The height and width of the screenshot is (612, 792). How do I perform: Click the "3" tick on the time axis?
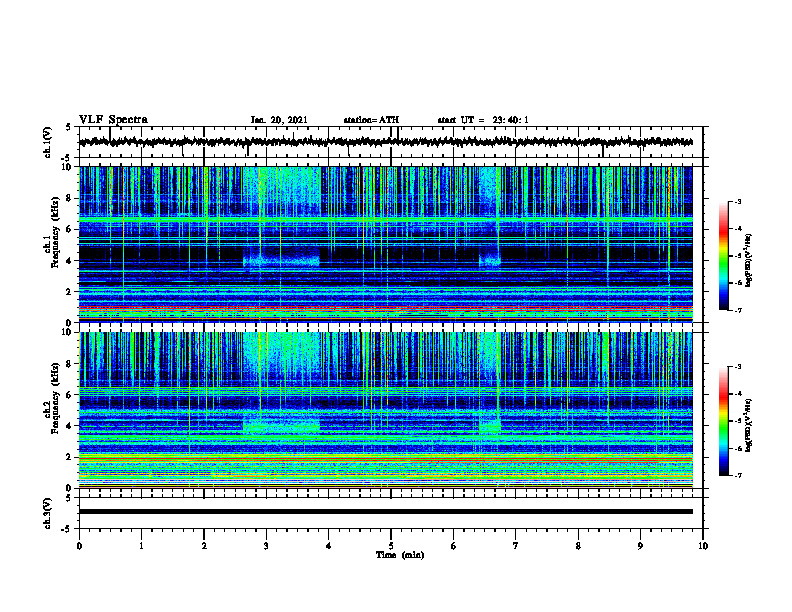266,546
